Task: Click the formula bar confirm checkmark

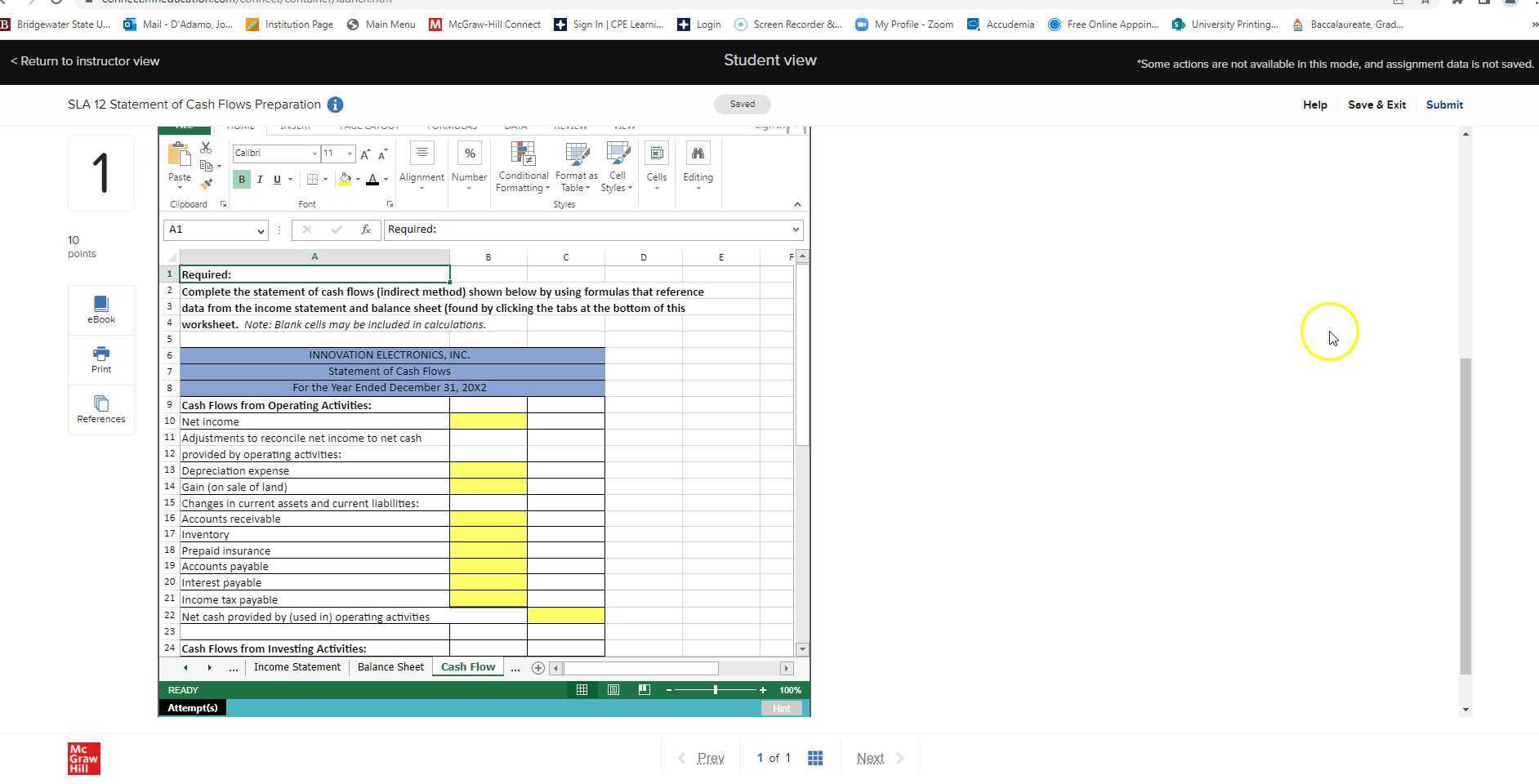Action: (337, 229)
